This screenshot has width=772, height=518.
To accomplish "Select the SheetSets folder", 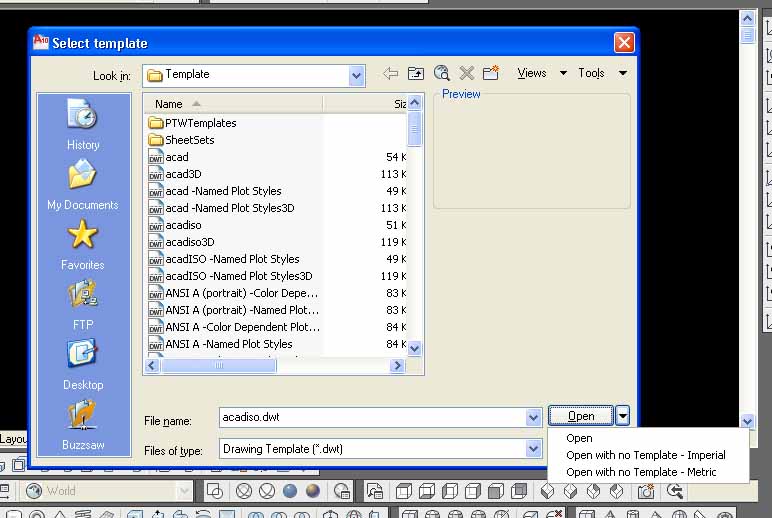I will (x=182, y=140).
